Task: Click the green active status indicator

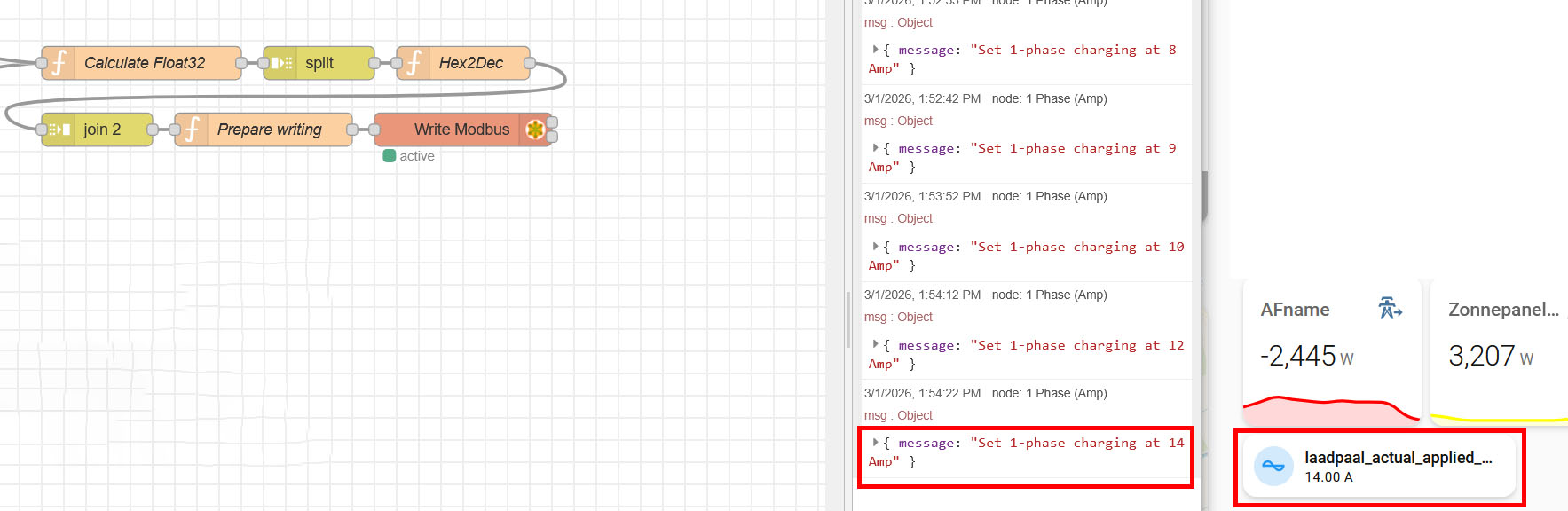Action: [x=389, y=156]
